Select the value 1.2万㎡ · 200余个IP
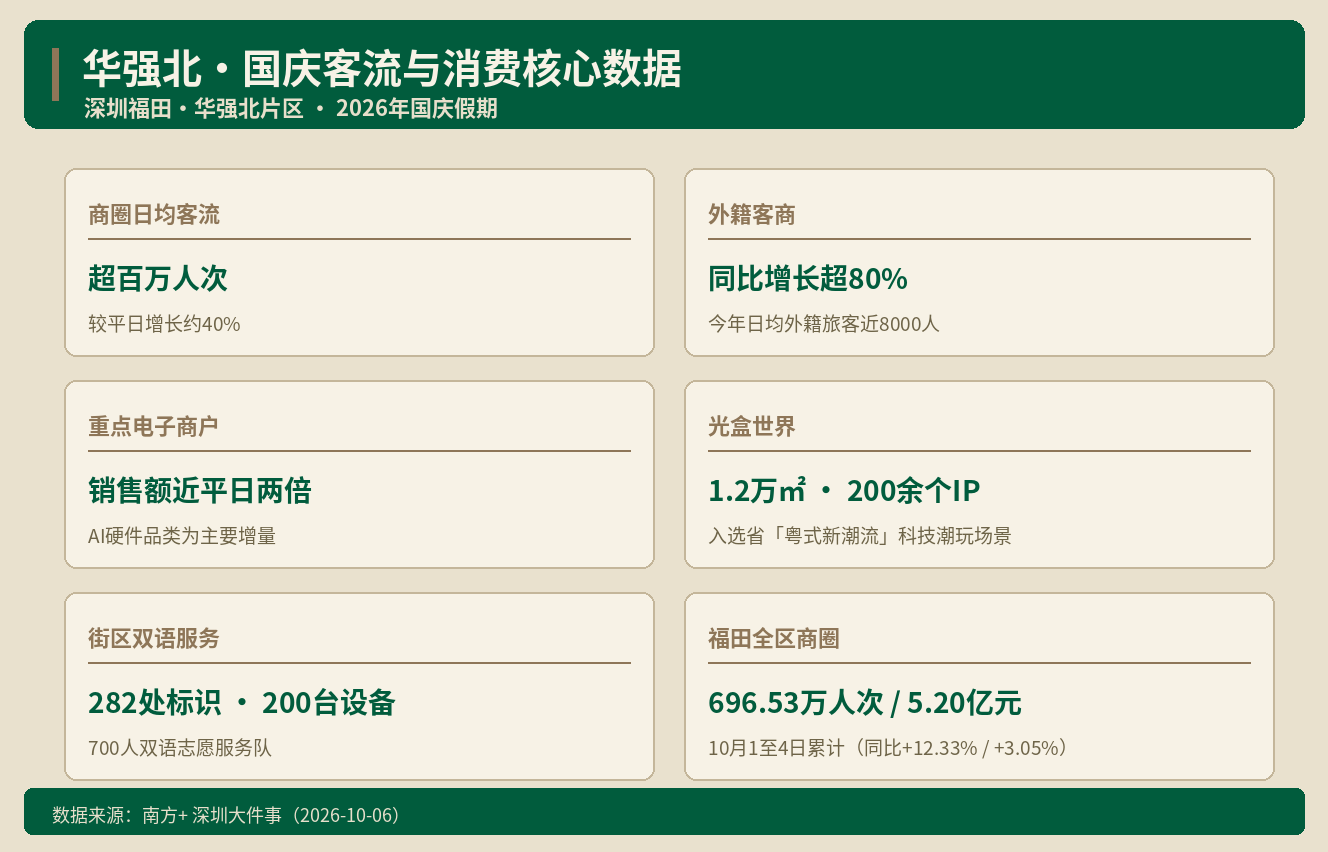Image resolution: width=1328 pixels, height=852 pixels. (x=844, y=491)
